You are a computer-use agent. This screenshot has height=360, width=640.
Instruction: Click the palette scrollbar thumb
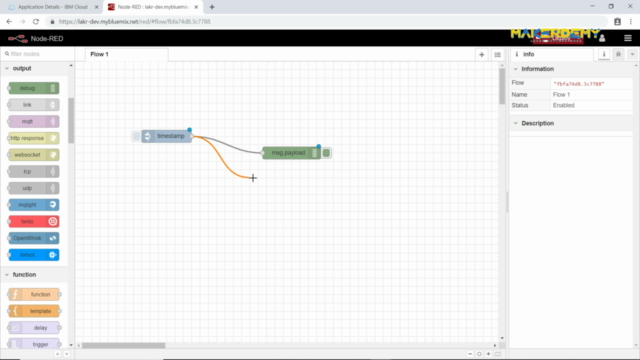71,121
